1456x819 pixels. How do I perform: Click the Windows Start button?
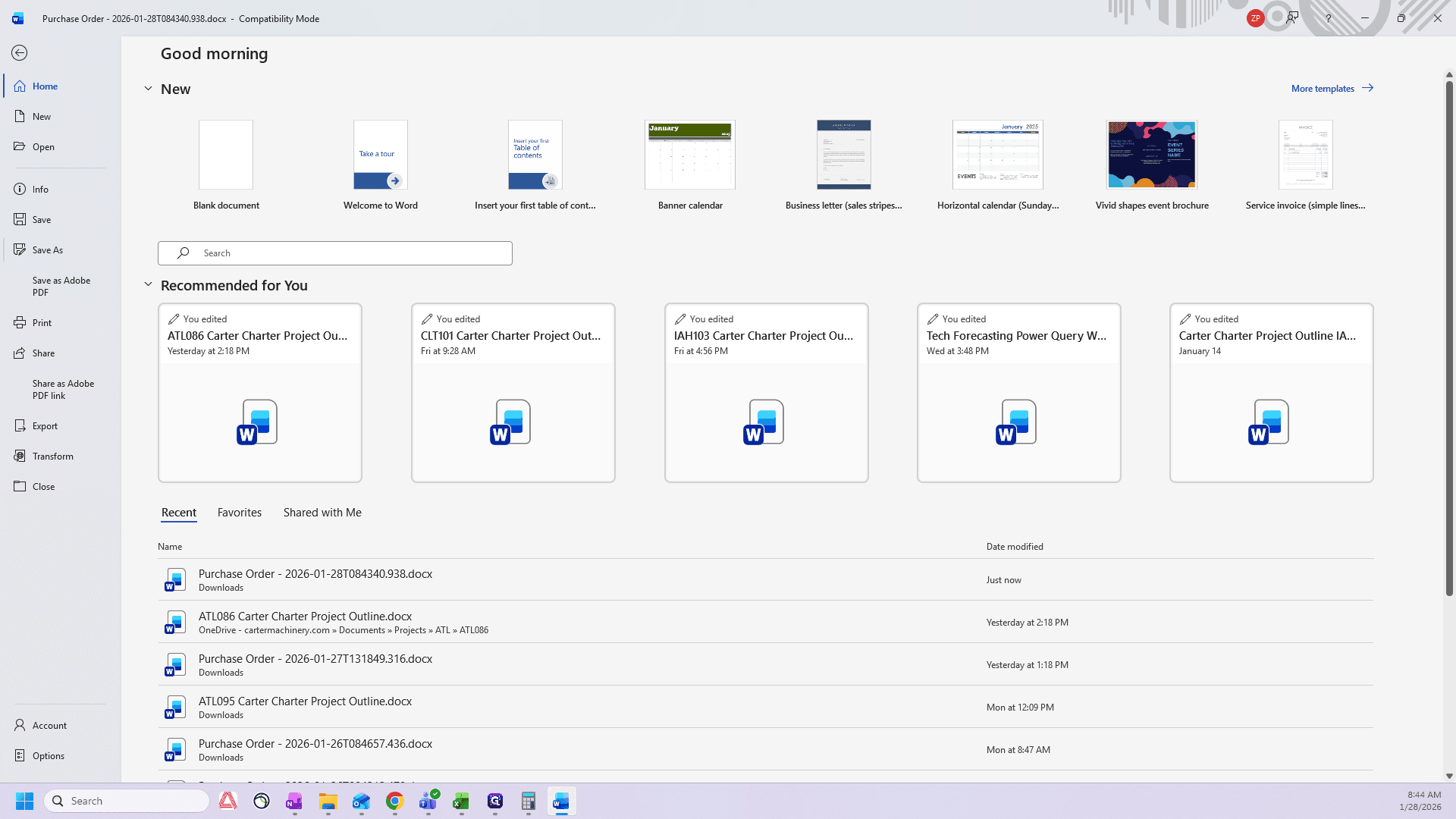24,801
